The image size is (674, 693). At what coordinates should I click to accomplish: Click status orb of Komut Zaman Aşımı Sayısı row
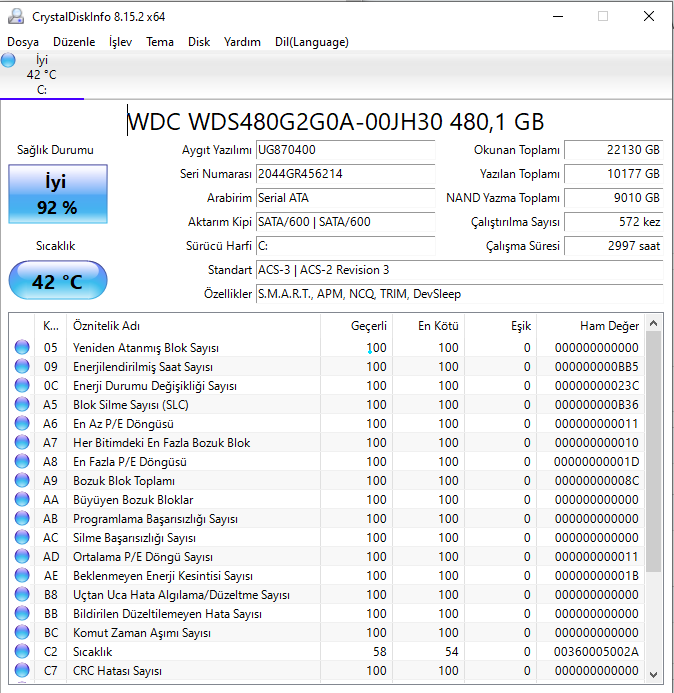(x=22, y=632)
